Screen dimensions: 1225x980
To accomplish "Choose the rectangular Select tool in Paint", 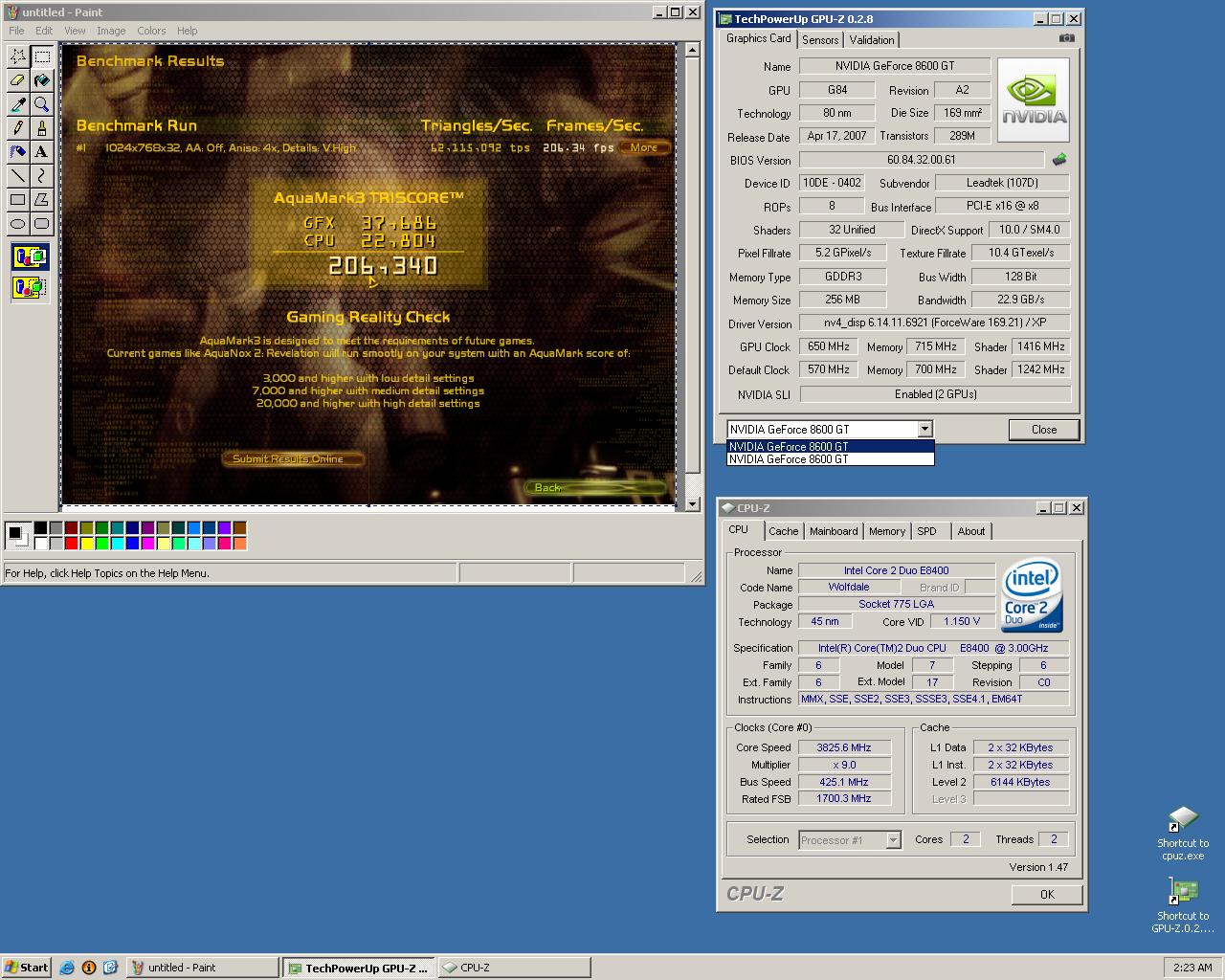I will click(x=41, y=56).
